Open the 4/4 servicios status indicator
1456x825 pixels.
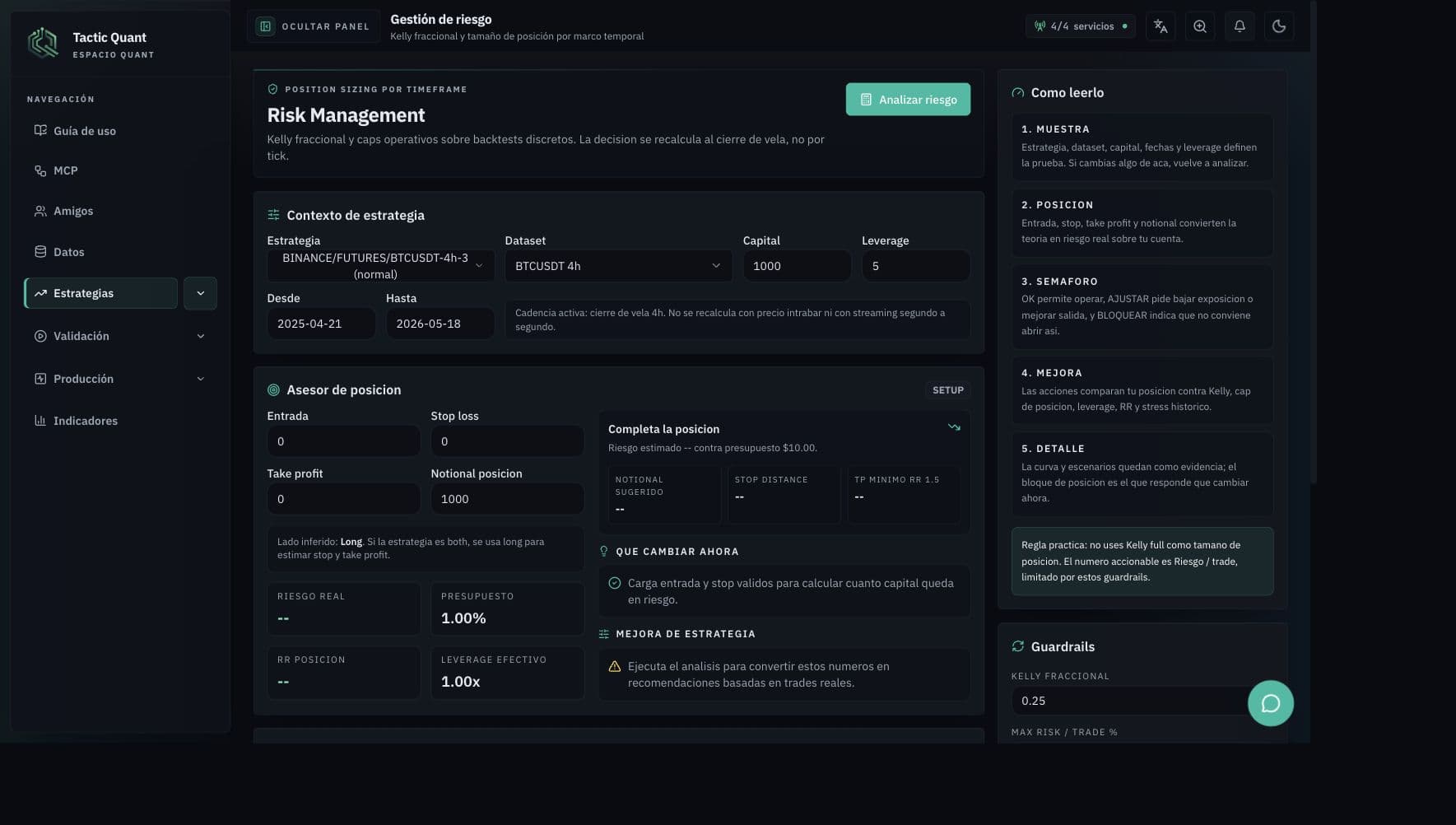click(x=1081, y=26)
